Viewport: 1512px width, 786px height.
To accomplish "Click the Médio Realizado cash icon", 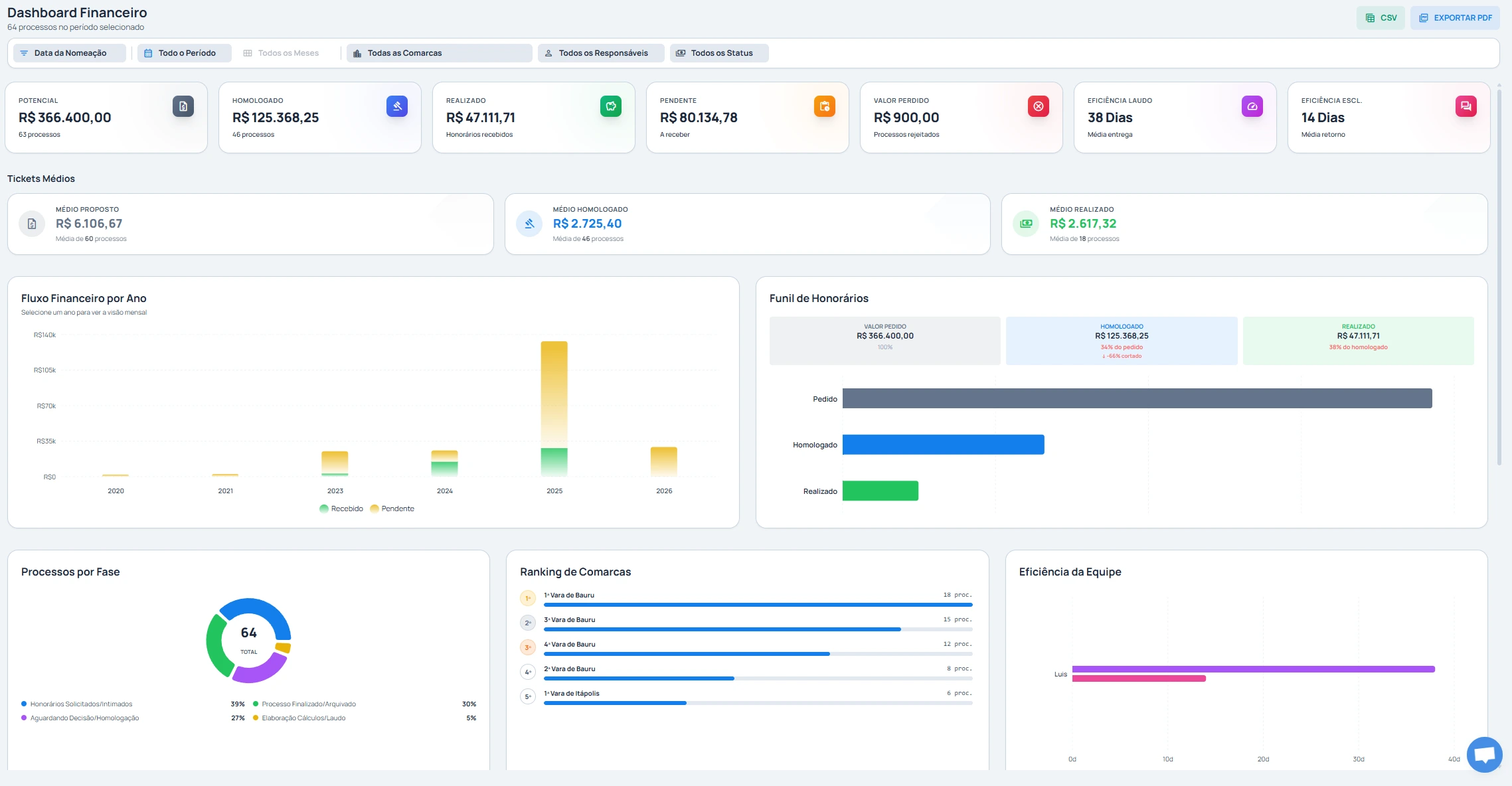I will [x=1026, y=224].
